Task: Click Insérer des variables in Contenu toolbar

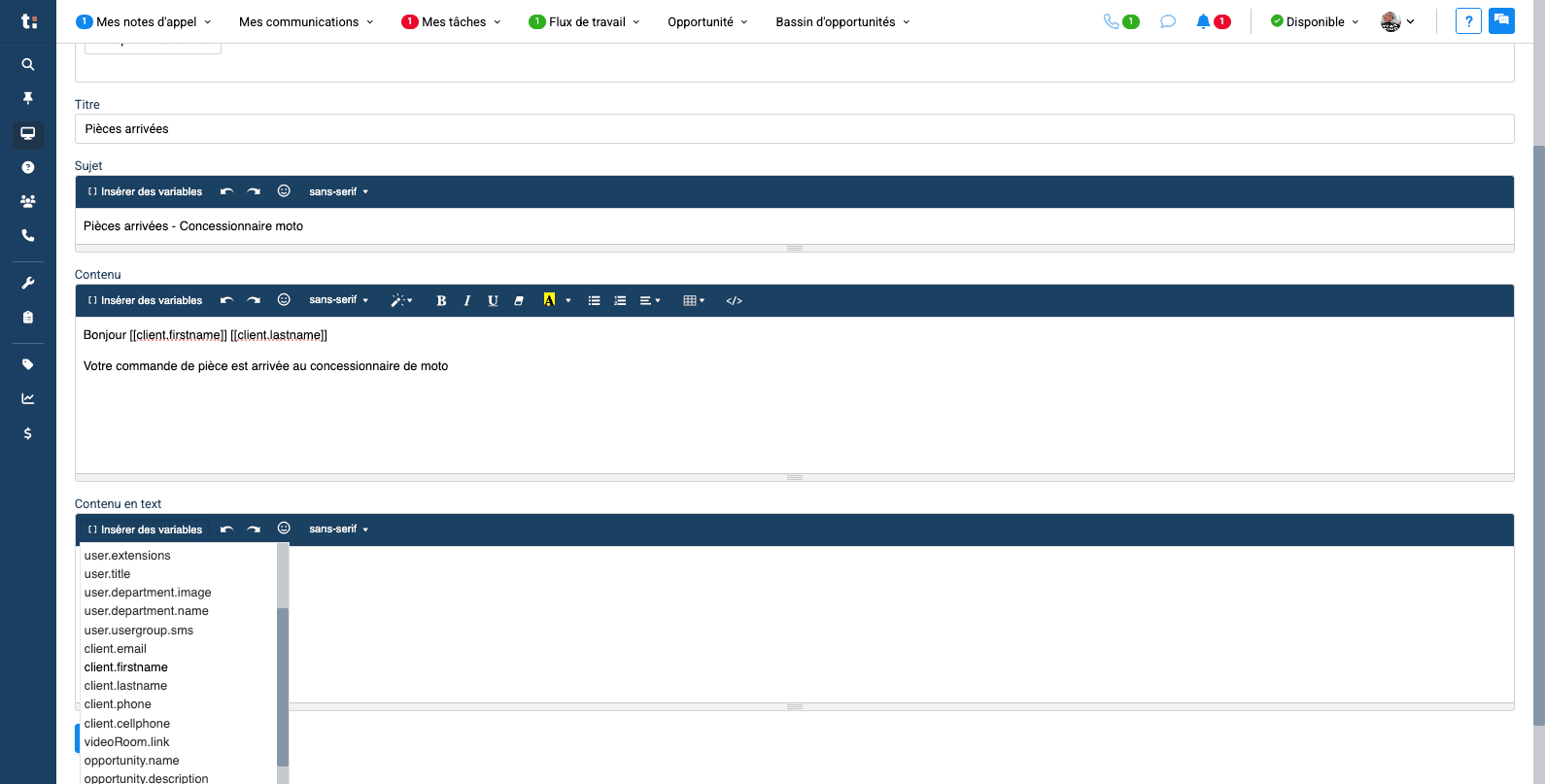Action: [145, 300]
